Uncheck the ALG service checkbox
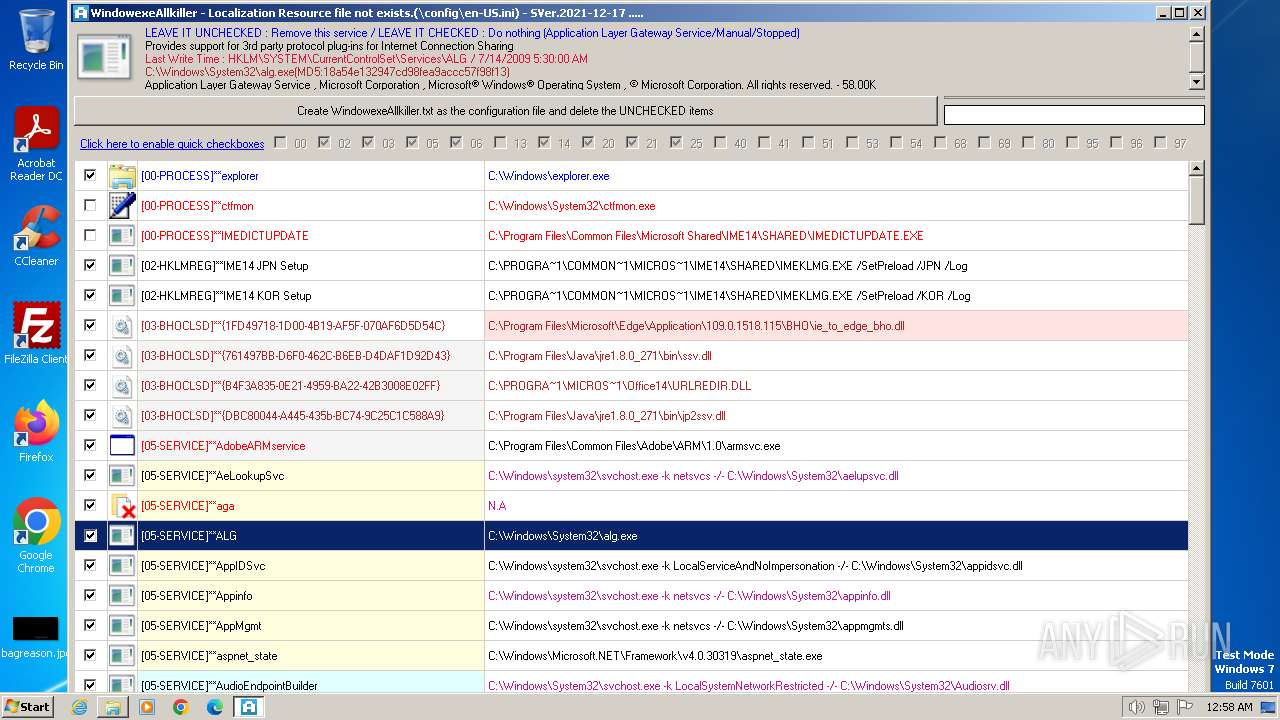Screen dimensions: 1280x720 90,535
